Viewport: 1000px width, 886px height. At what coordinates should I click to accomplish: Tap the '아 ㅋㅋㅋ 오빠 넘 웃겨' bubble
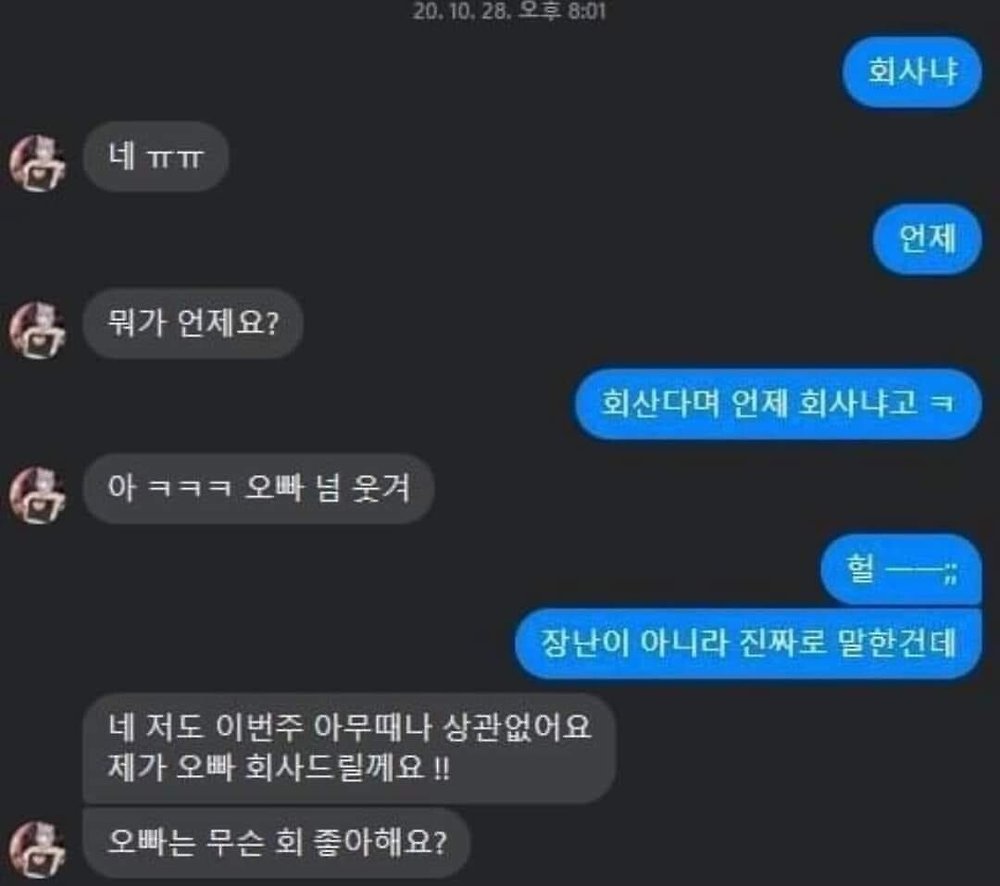click(258, 489)
